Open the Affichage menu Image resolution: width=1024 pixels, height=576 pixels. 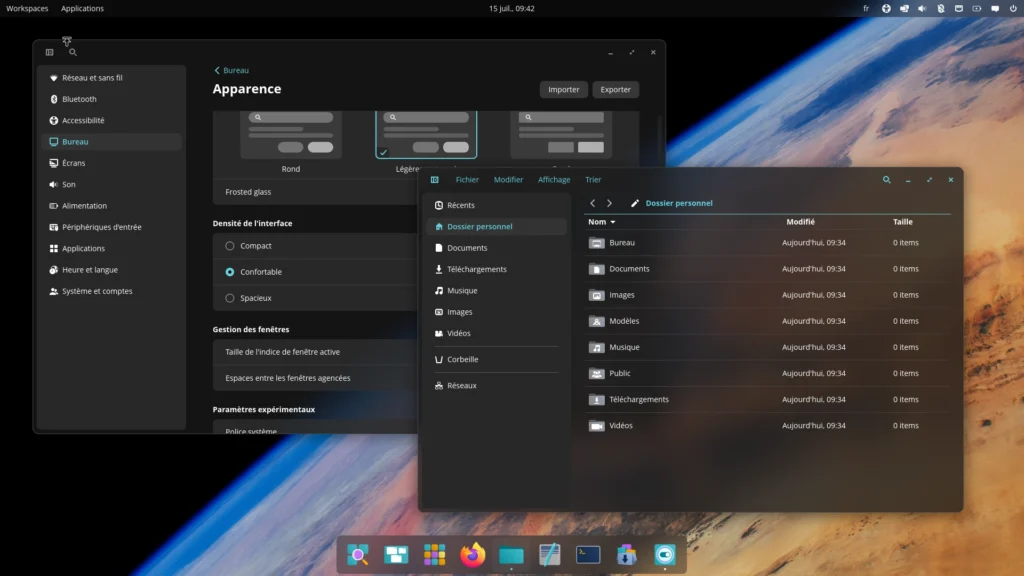554,180
